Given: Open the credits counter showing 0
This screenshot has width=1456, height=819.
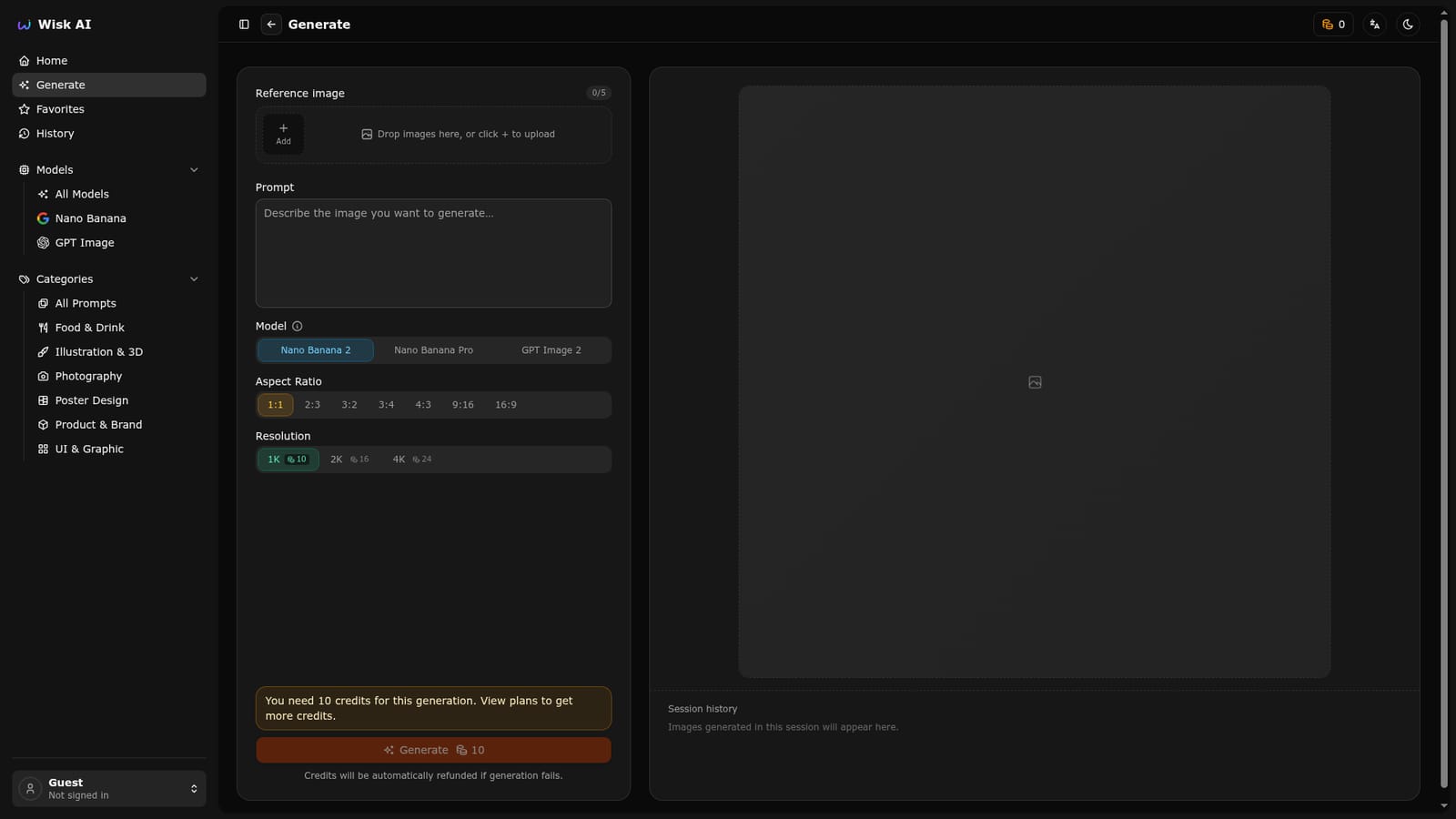Looking at the screenshot, I should coord(1333,25).
